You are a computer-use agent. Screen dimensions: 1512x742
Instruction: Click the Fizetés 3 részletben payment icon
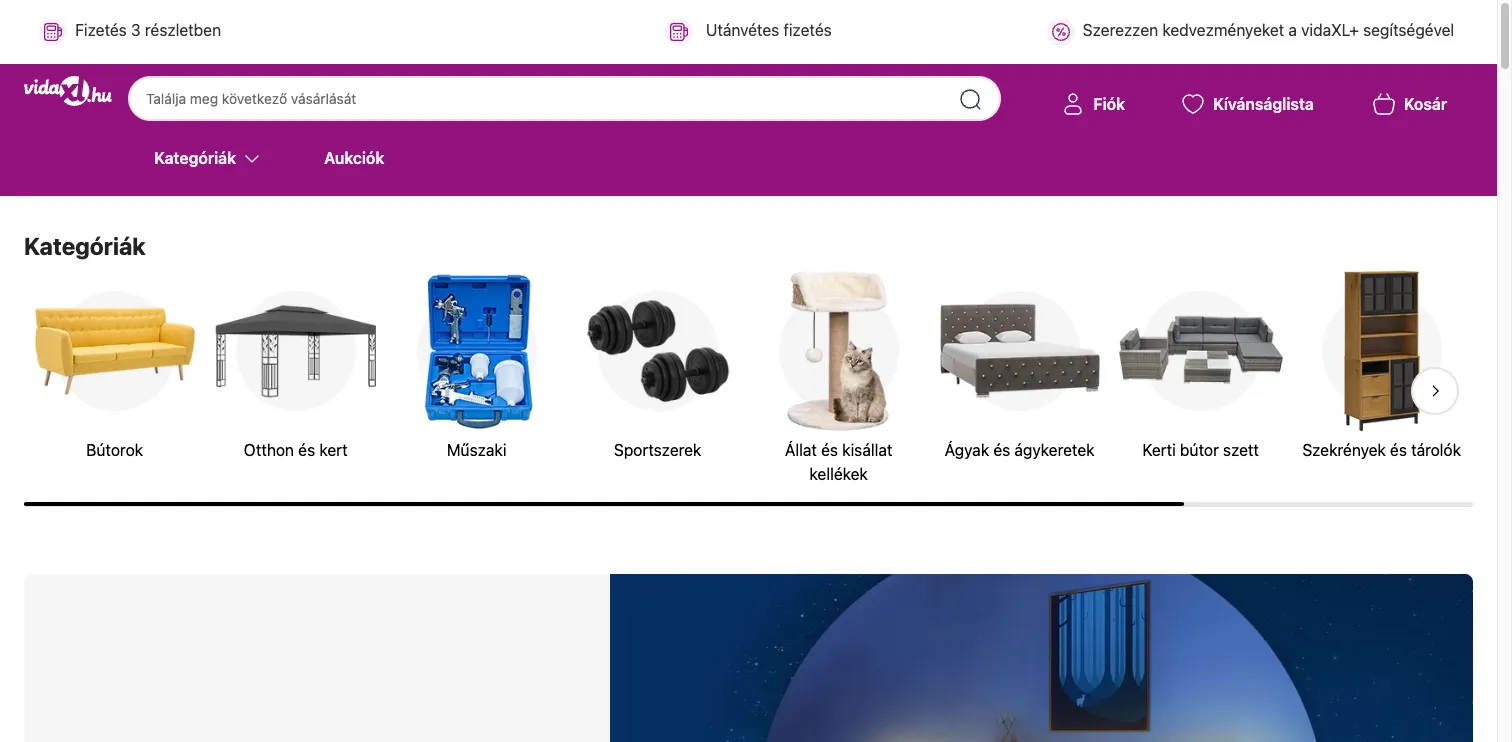pyautogui.click(x=53, y=31)
